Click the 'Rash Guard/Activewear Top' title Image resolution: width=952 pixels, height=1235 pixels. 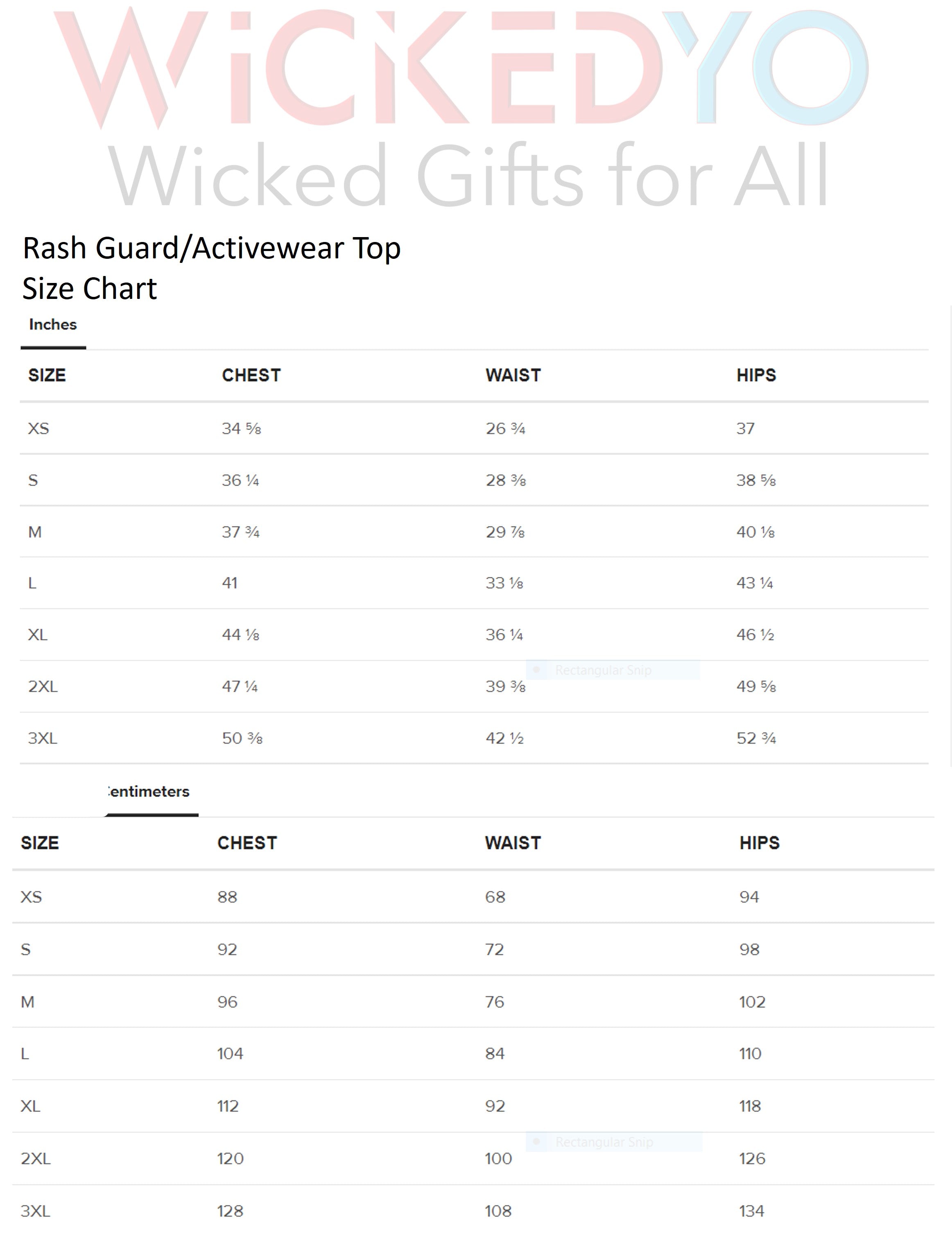click(211, 248)
